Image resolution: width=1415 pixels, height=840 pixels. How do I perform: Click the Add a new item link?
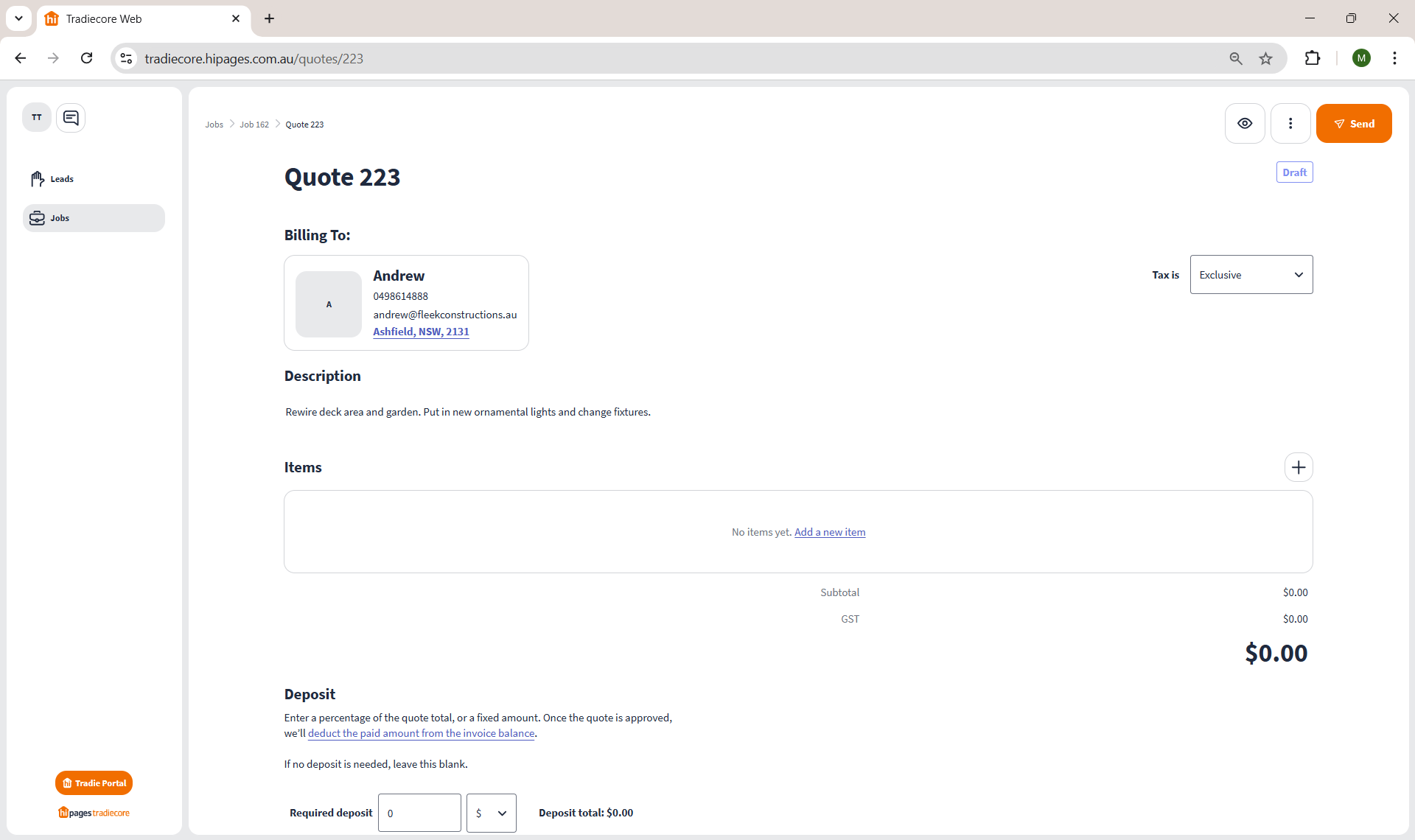point(829,532)
